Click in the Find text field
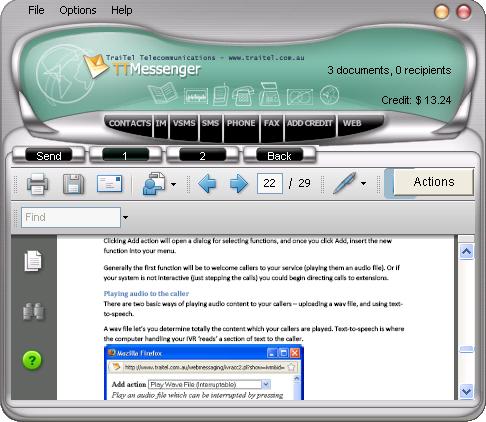 [x=71, y=217]
